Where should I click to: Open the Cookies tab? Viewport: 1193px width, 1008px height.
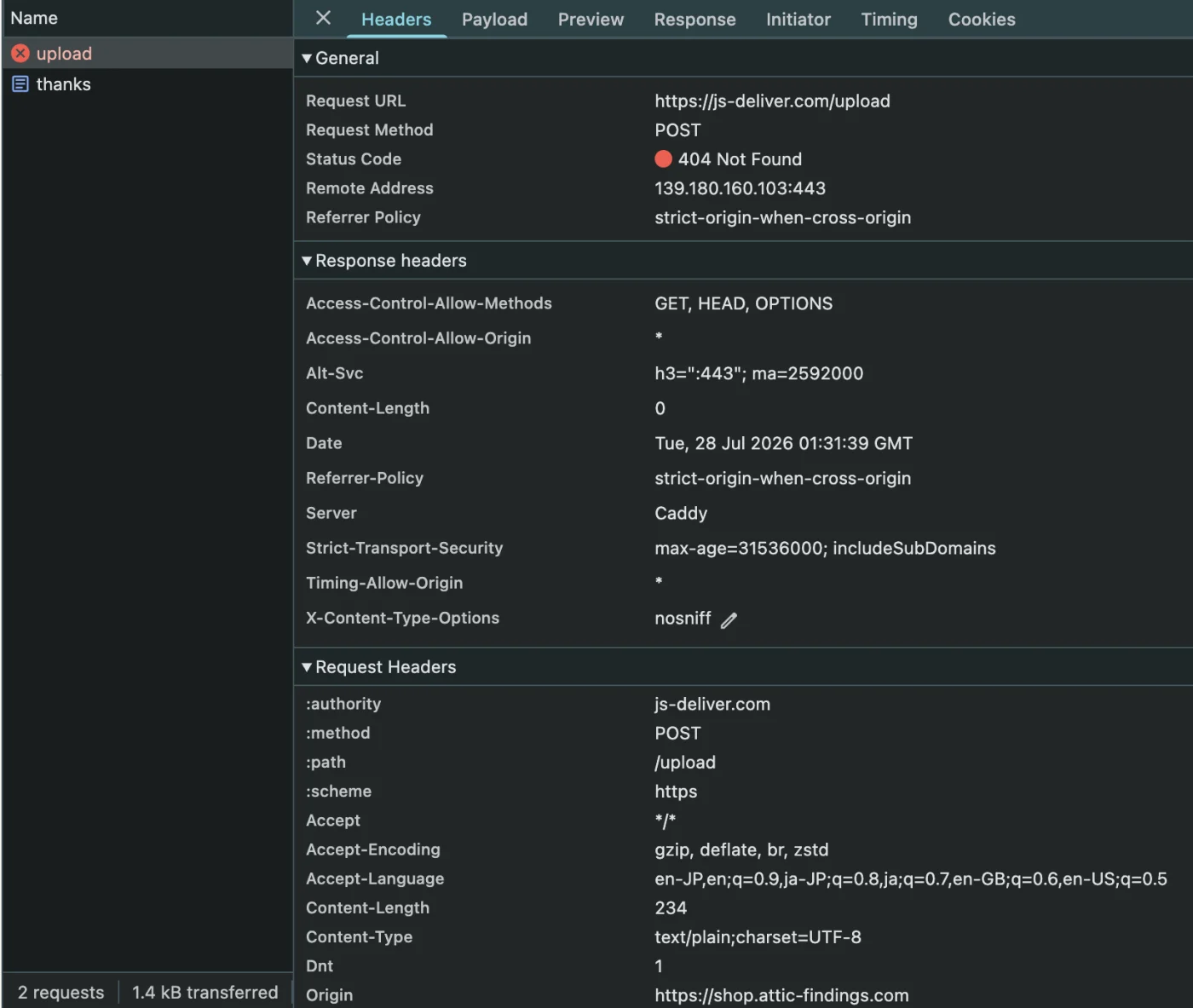click(x=982, y=20)
